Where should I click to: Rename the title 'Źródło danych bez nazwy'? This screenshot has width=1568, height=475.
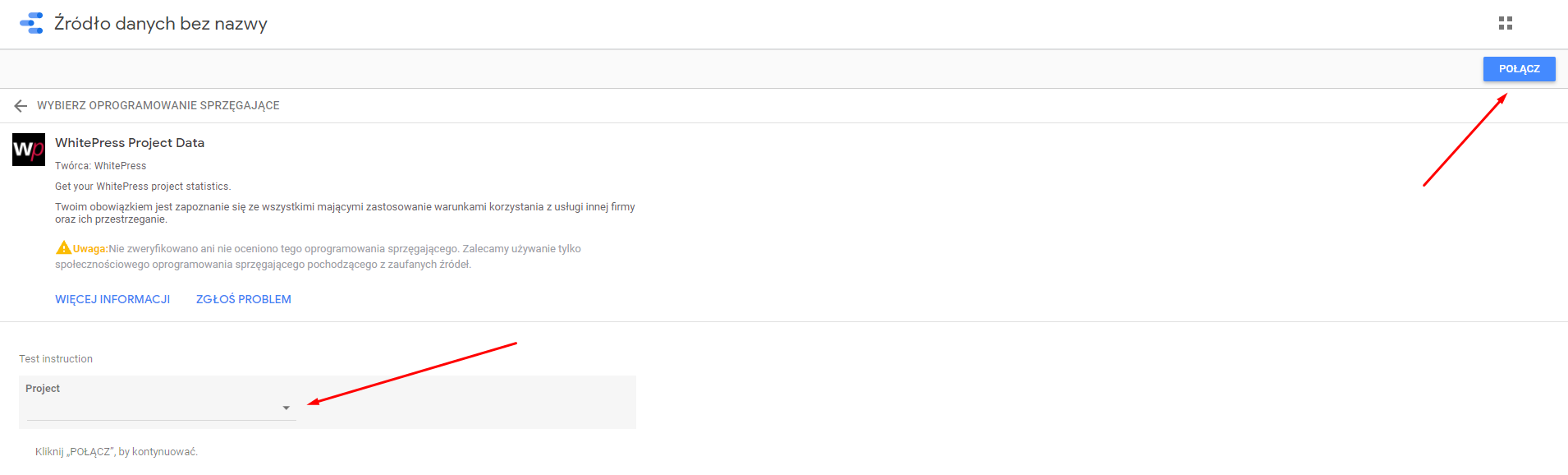pos(161,24)
